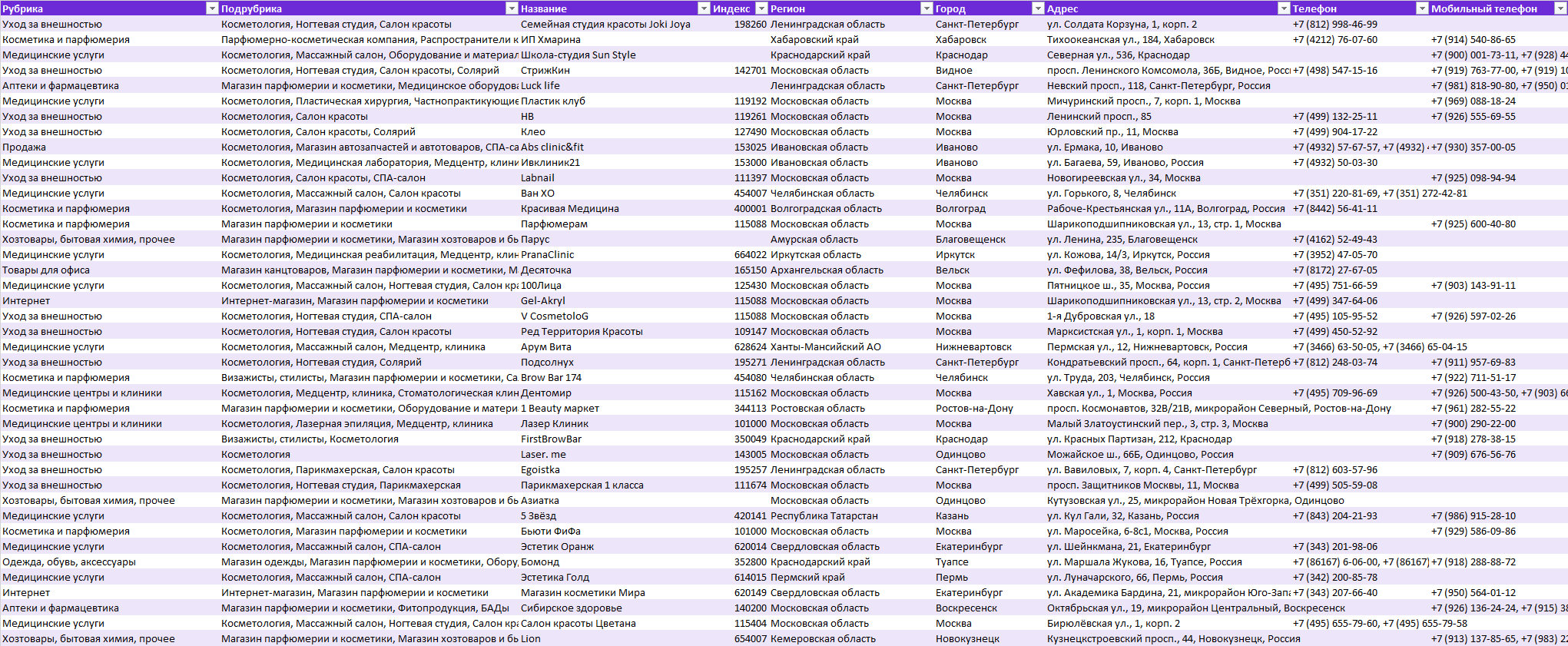The image size is (1568, 646).
Task: Open the Индекс column filter dropdown
Action: (x=761, y=8)
